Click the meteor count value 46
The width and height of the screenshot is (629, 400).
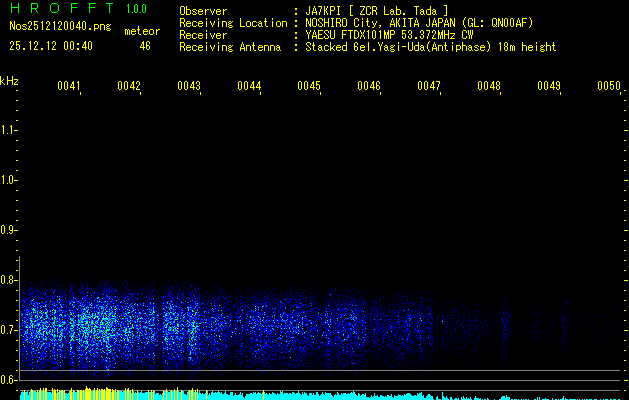coord(145,46)
